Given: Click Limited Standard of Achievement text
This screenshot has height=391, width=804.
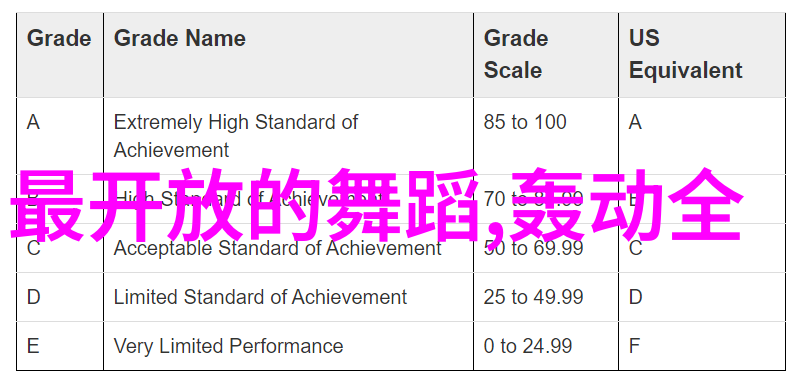Looking at the screenshot, I should [x=260, y=297].
